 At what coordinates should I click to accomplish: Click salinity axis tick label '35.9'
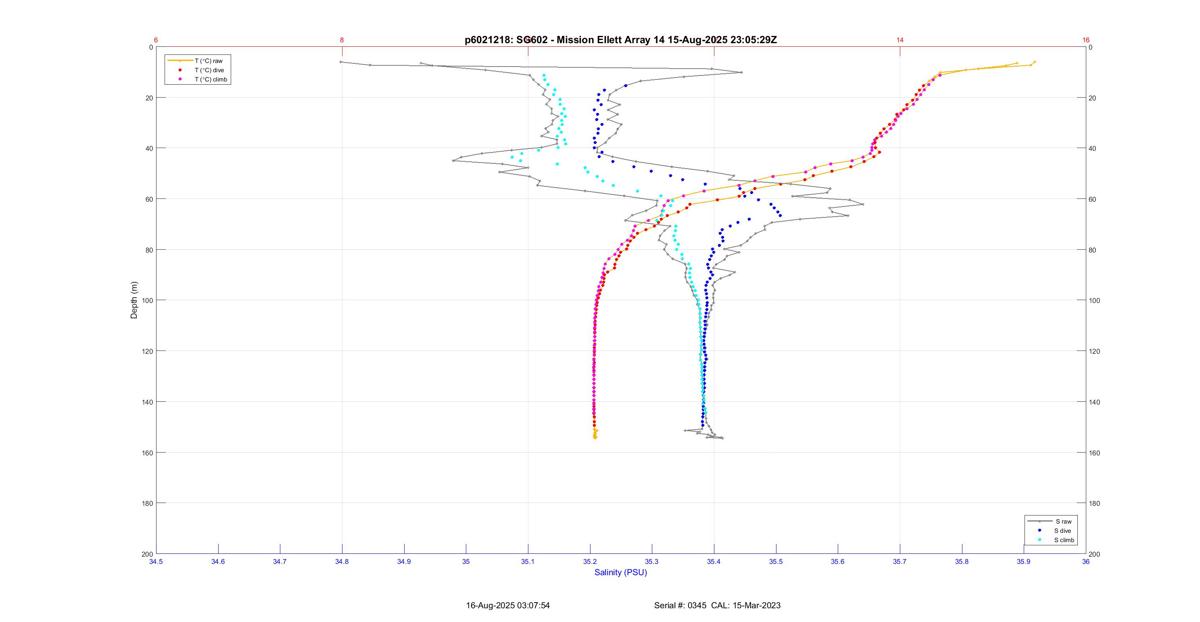(1024, 562)
